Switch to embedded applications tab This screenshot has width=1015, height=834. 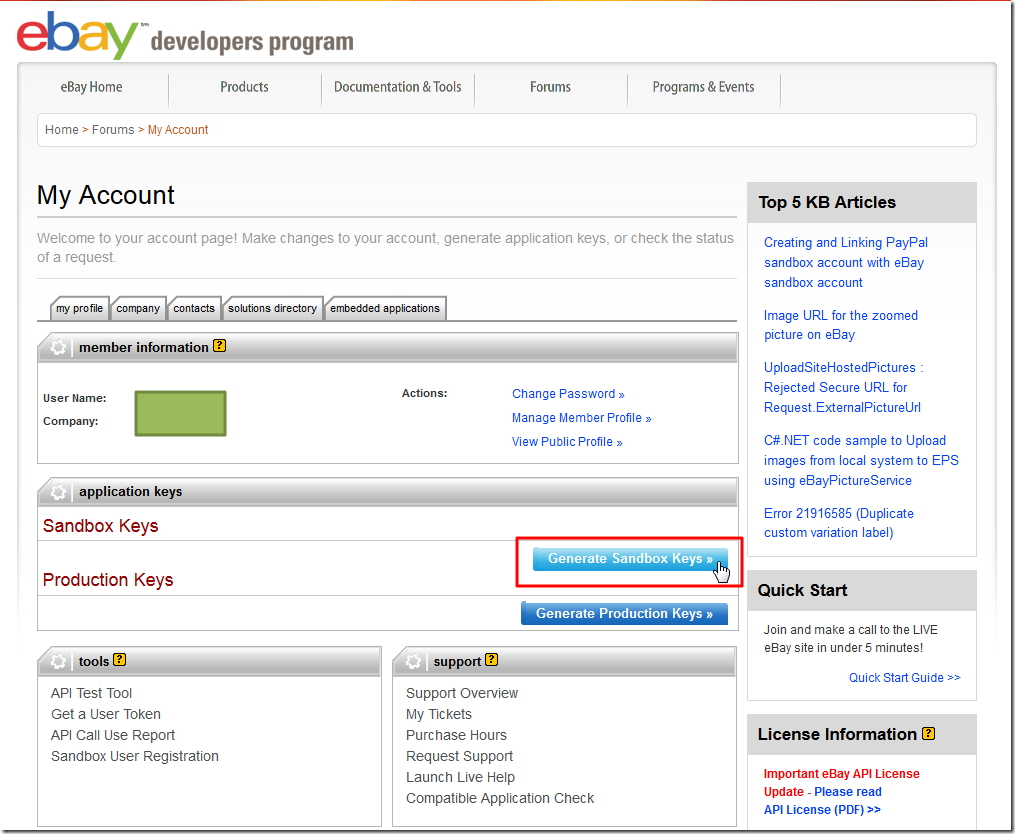(385, 308)
